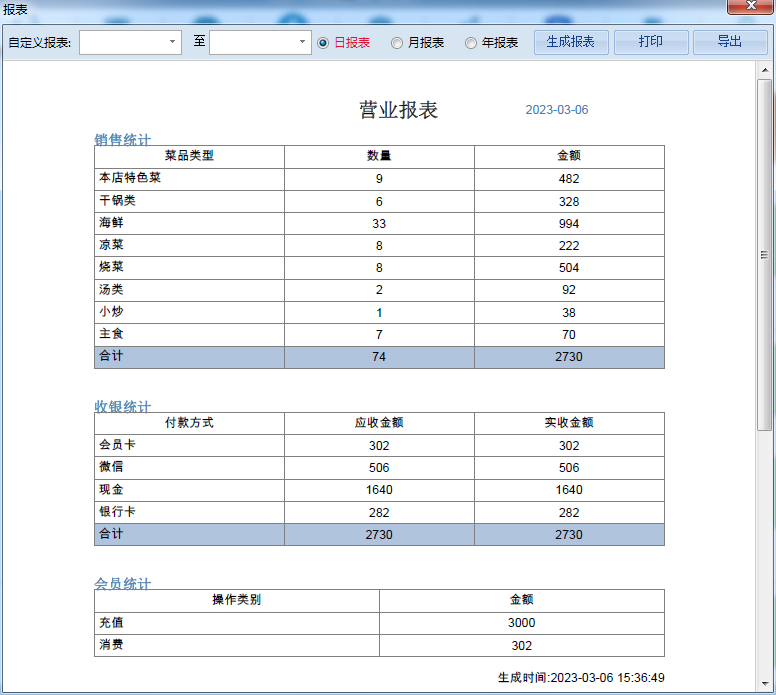Image resolution: width=776 pixels, height=695 pixels.
Task: Click the 收银统计 section heading
Action: [x=123, y=406]
